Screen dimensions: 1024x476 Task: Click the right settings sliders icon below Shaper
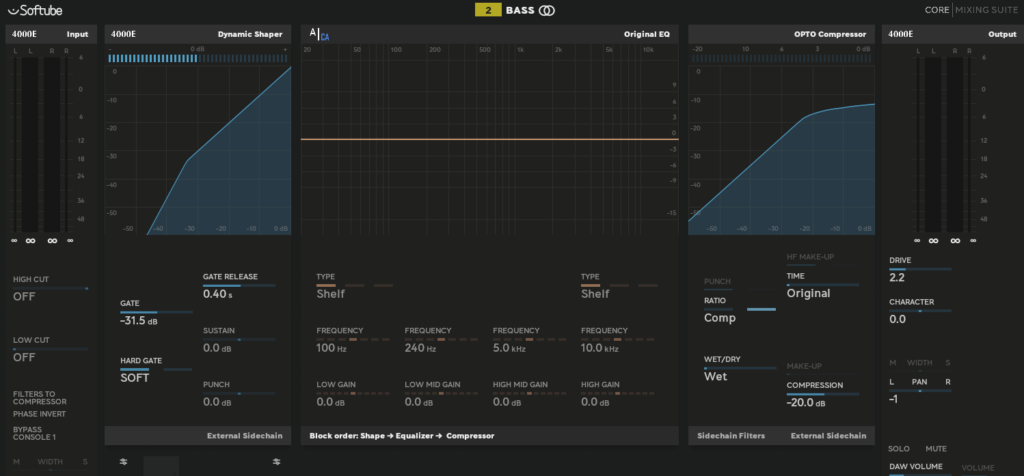tap(277, 461)
